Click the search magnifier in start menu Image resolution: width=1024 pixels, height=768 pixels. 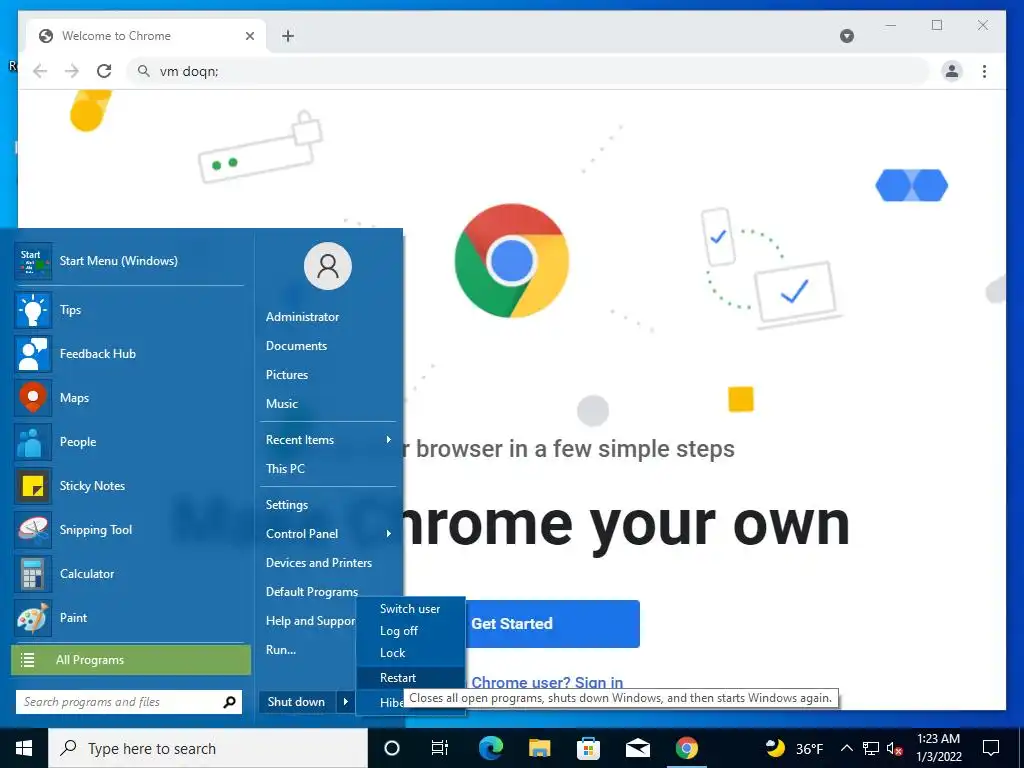pyautogui.click(x=229, y=702)
